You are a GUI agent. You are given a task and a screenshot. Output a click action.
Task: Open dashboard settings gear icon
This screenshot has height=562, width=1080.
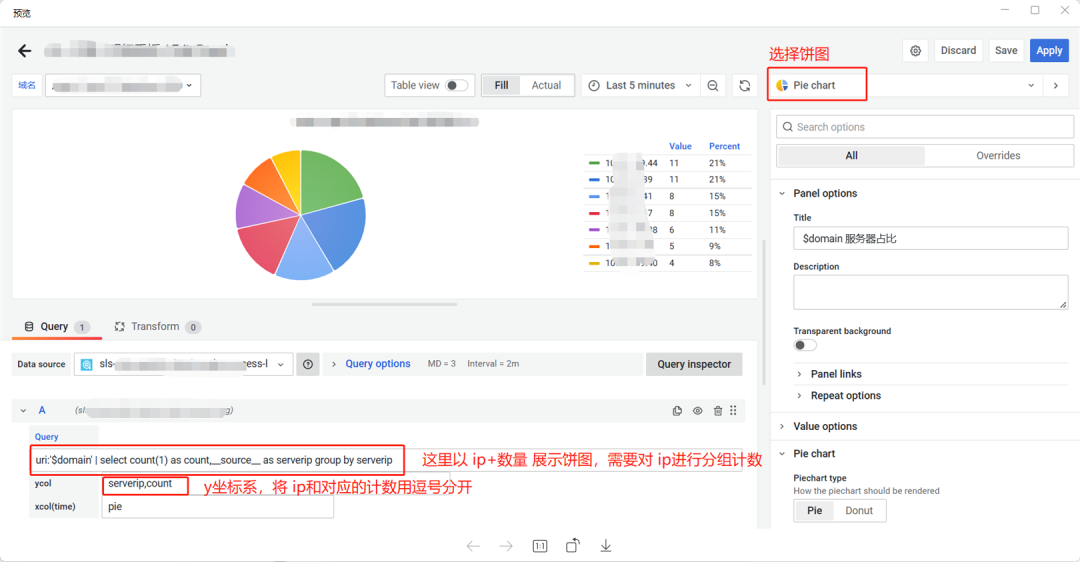pos(915,51)
